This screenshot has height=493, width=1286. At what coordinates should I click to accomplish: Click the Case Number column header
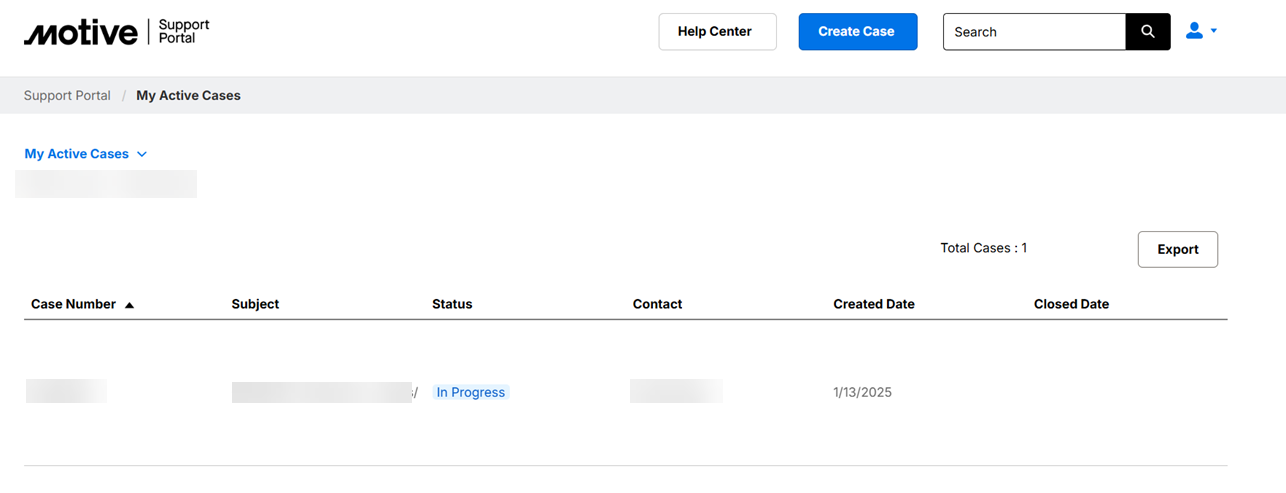(73, 304)
